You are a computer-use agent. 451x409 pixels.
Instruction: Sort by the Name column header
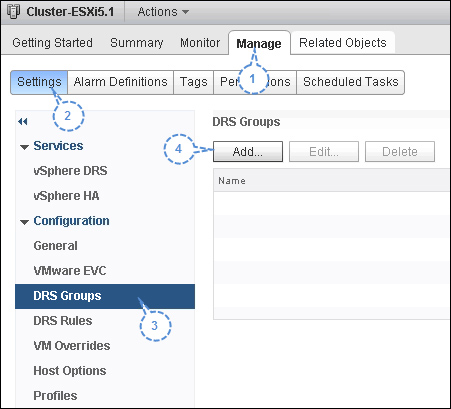click(332, 181)
